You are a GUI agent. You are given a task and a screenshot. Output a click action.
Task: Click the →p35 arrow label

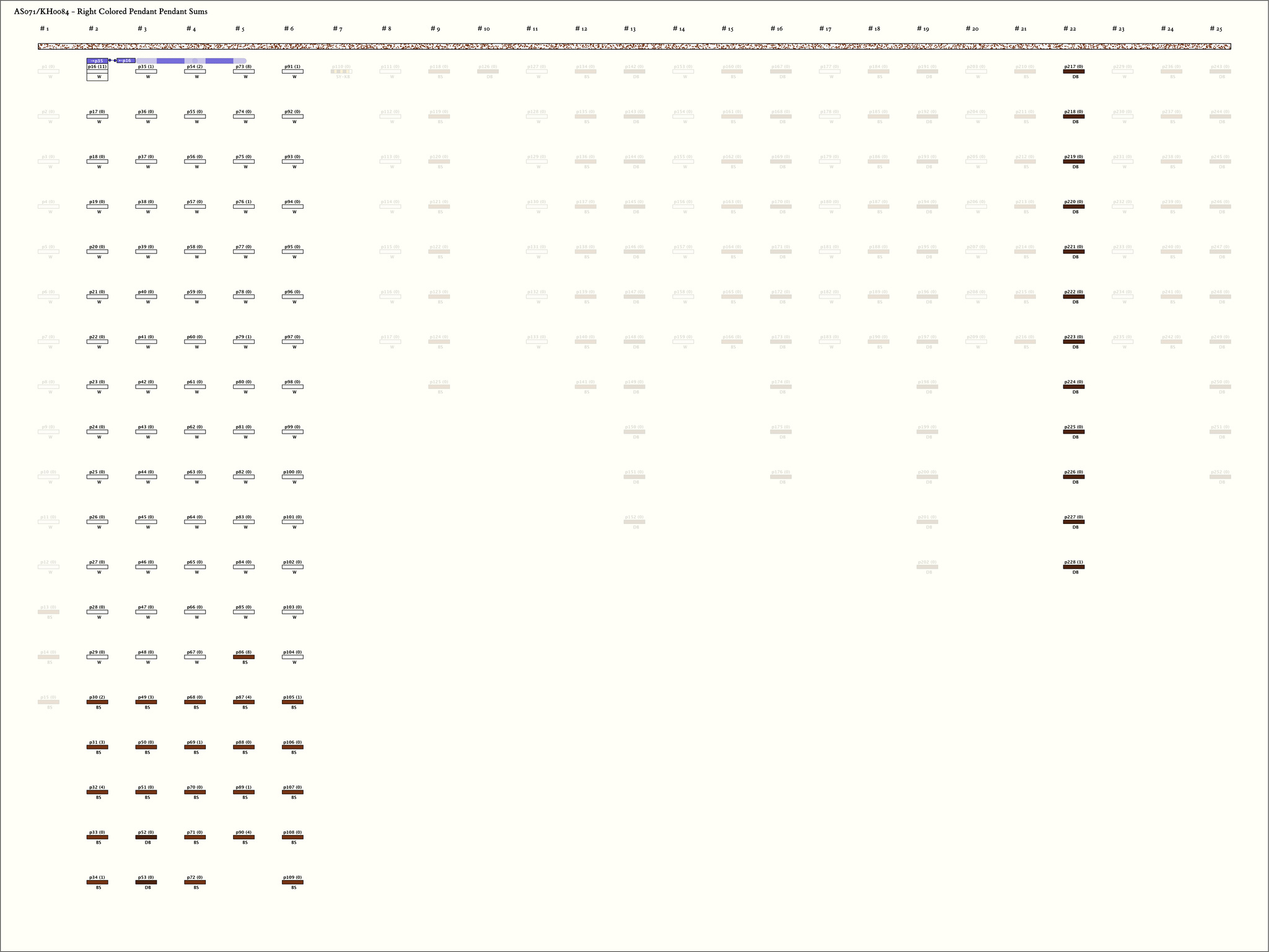[x=97, y=61]
